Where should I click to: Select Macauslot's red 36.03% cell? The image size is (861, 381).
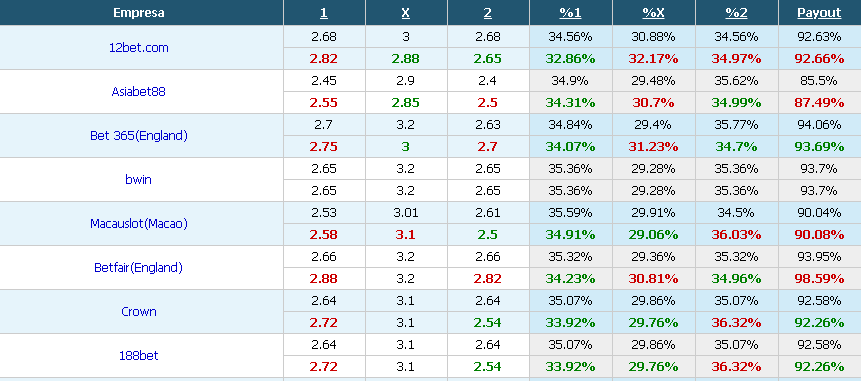736,235
